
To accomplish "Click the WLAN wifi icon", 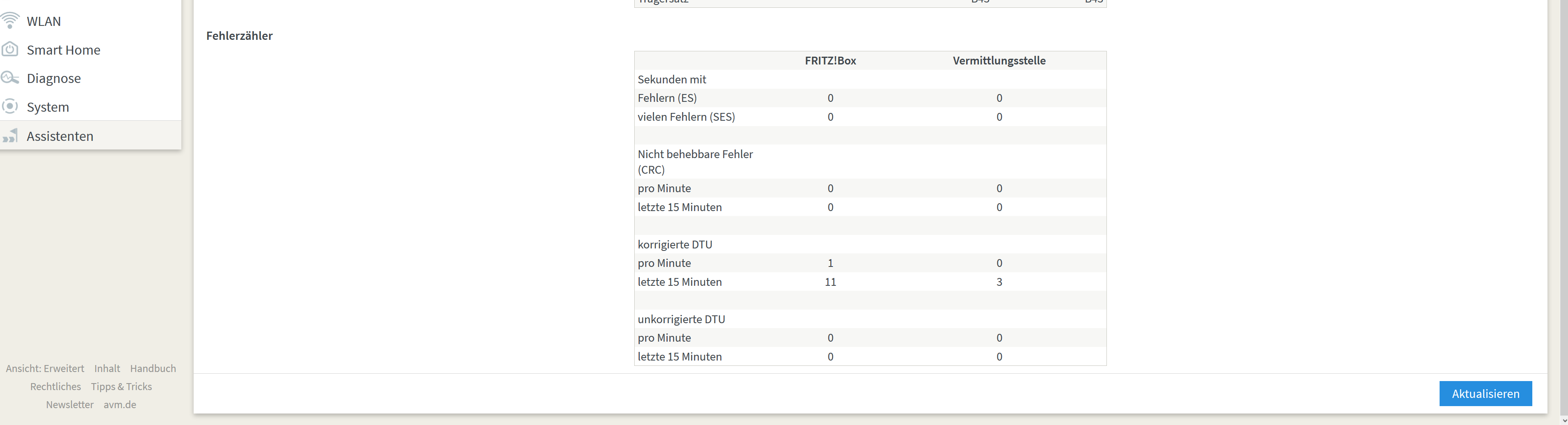I will [10, 21].
